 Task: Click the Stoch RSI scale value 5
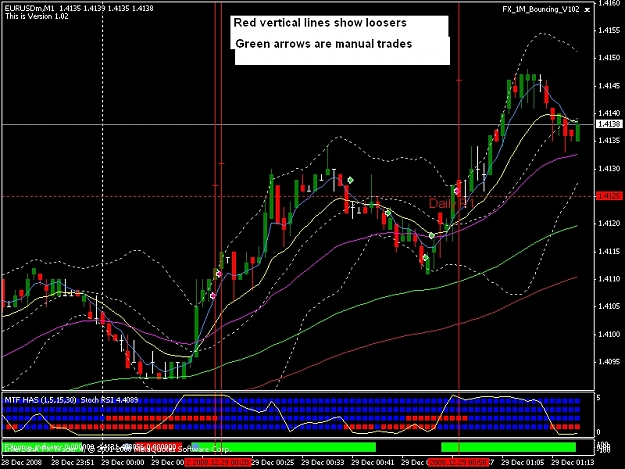point(598,397)
